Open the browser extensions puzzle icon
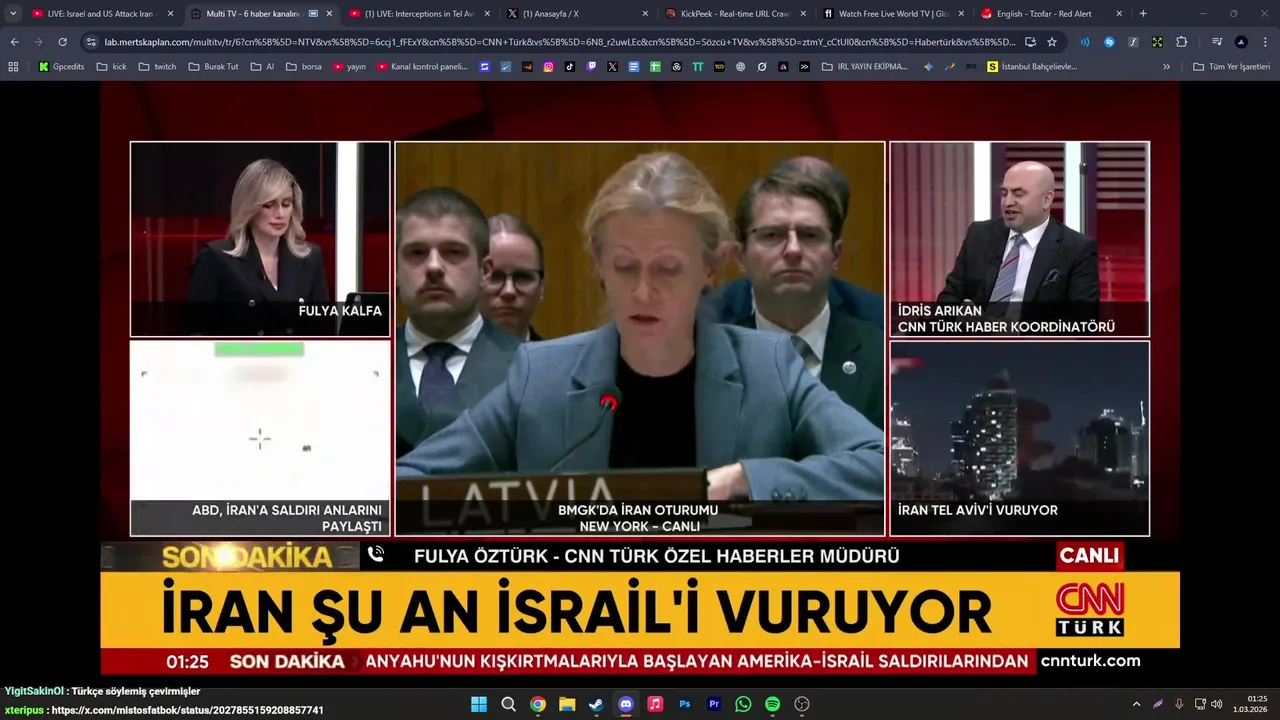The image size is (1280, 720). (x=1181, y=42)
